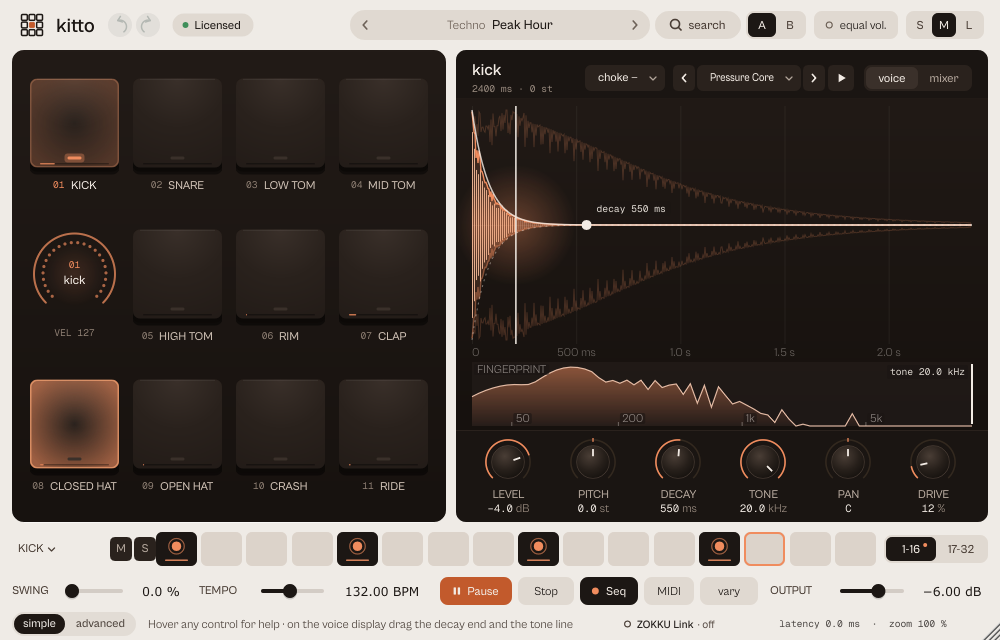This screenshot has width=1000, height=640.
Task: Click the MIDI button
Action: [x=668, y=591]
